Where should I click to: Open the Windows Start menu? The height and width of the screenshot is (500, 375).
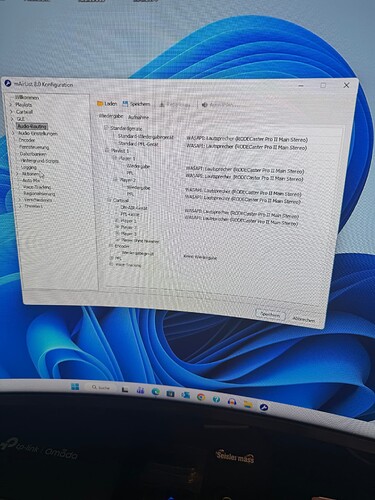click(75, 387)
